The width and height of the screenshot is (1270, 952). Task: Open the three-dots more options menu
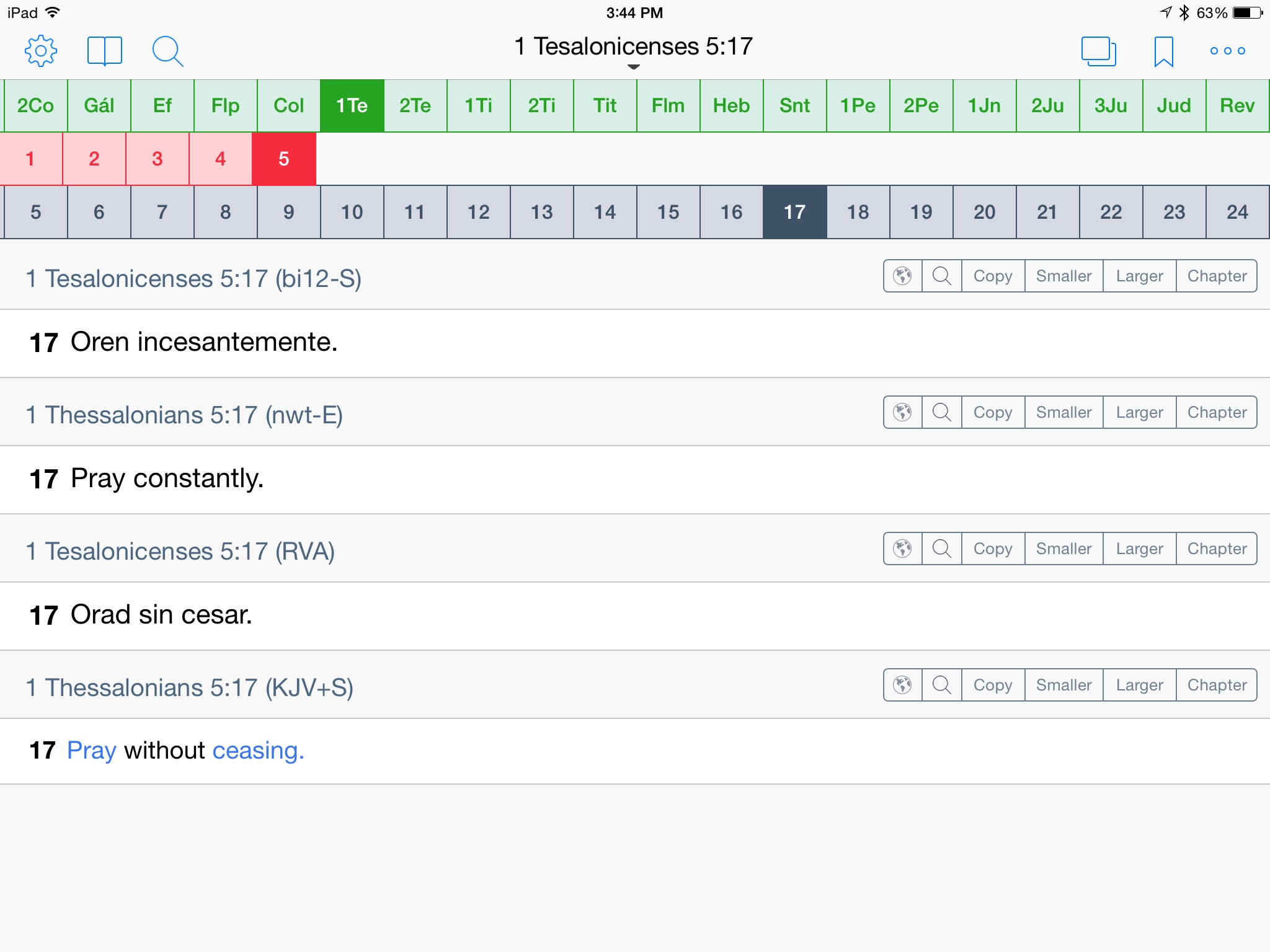[x=1227, y=51]
